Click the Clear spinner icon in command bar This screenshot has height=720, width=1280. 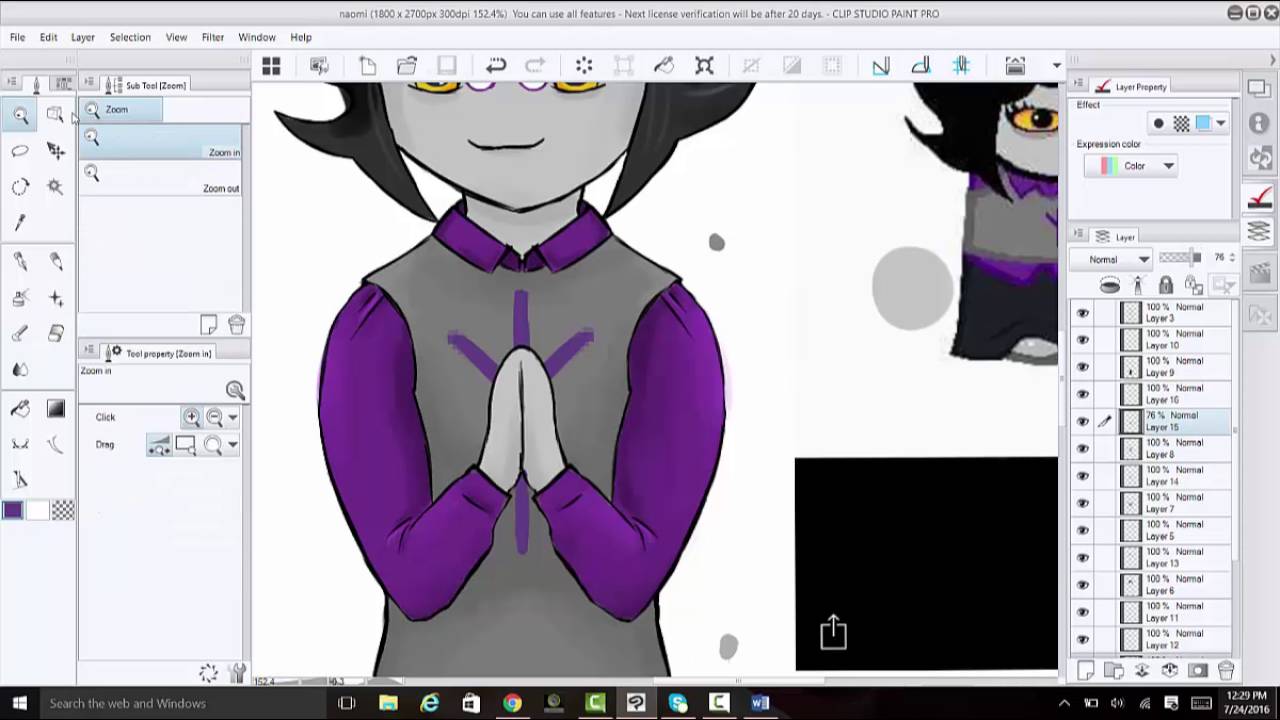(x=584, y=66)
